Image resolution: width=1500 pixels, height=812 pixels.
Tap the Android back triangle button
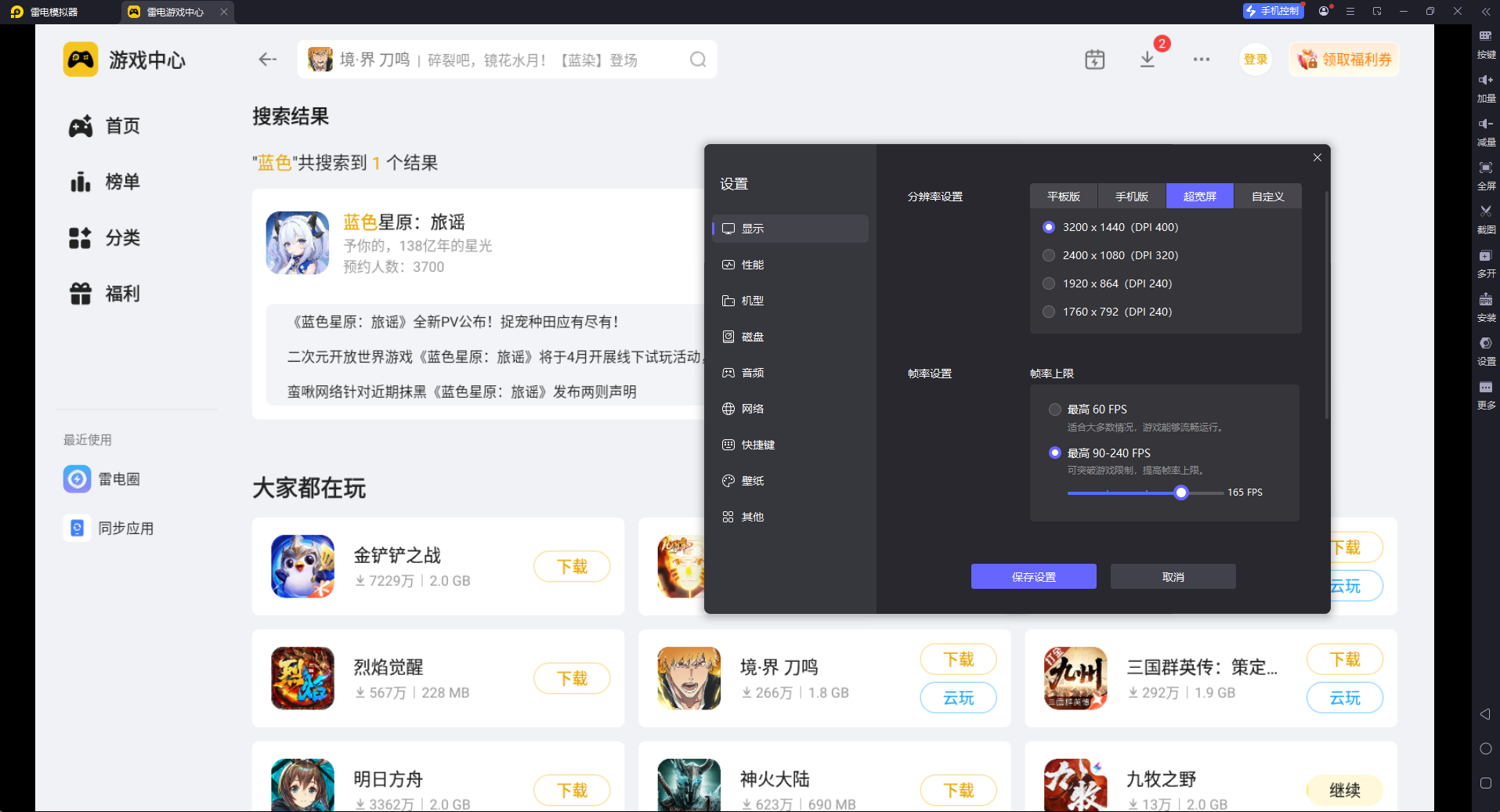pos(1485,714)
